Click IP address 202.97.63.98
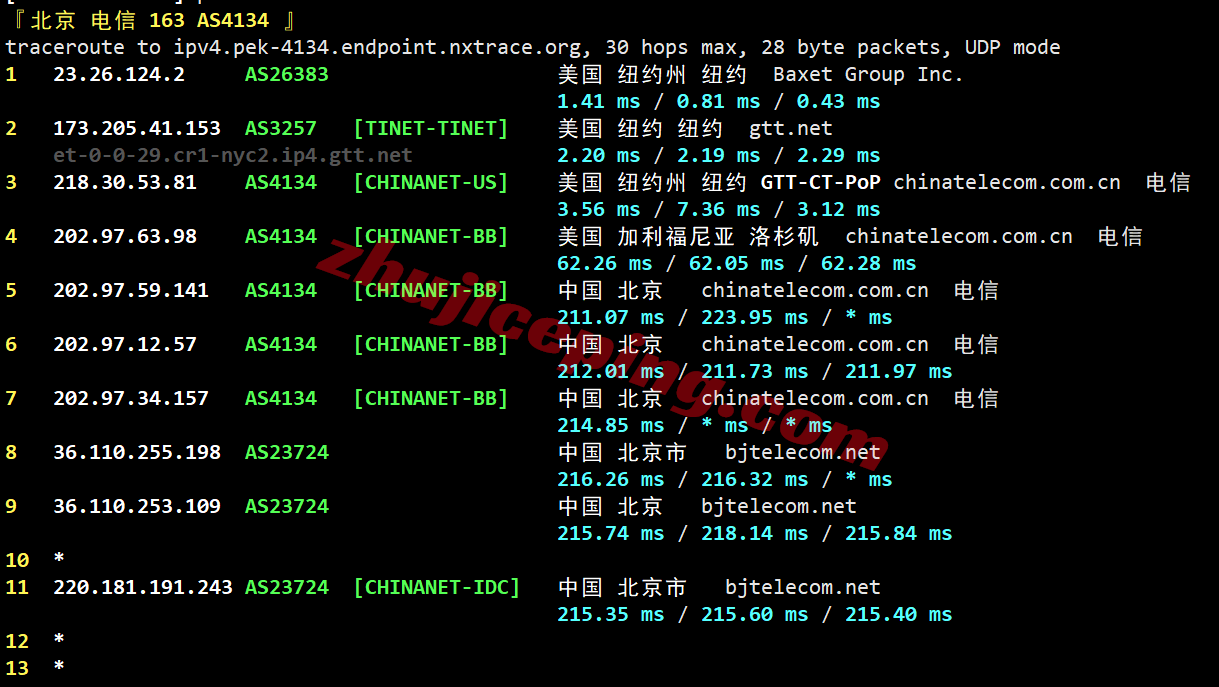The image size is (1219, 687). click(x=125, y=236)
